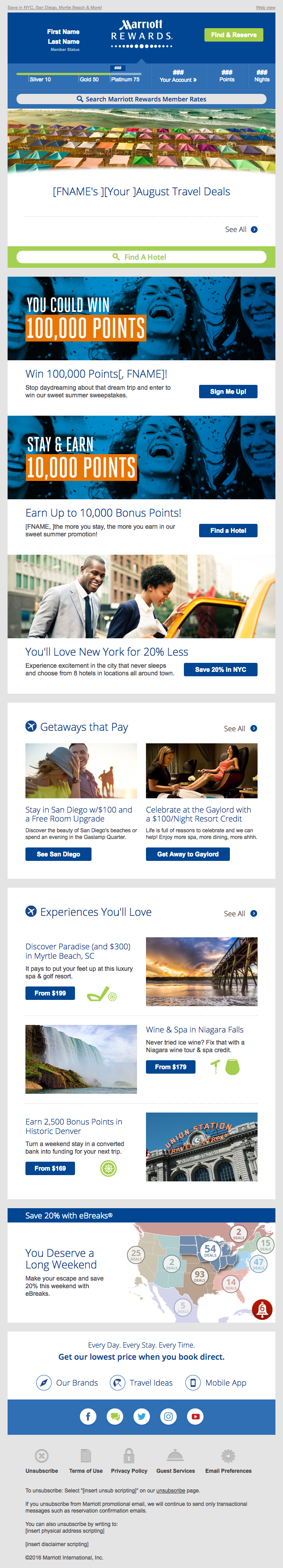Viewport: 283px width, 1568px height.
Task: Click the green chat bubble icon
Action: [115, 1416]
